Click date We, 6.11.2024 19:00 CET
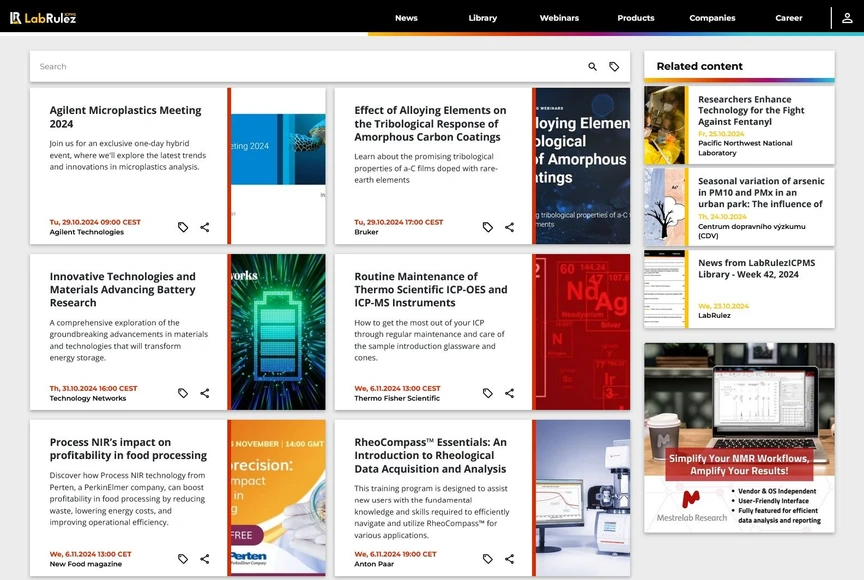864x580 pixels. [x=395, y=554]
